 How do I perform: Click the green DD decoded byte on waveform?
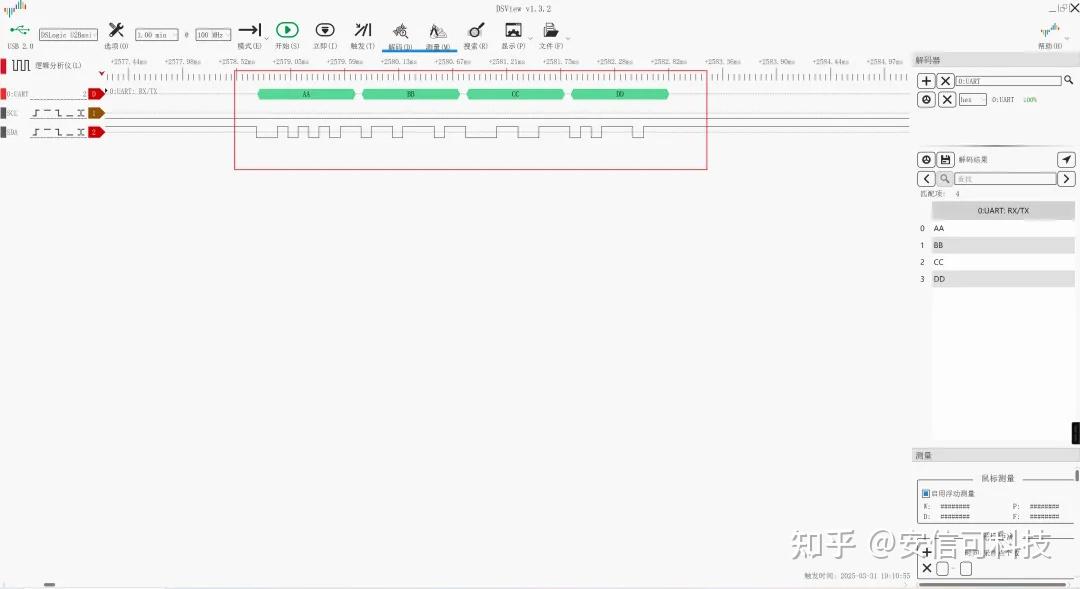pyautogui.click(x=620, y=94)
